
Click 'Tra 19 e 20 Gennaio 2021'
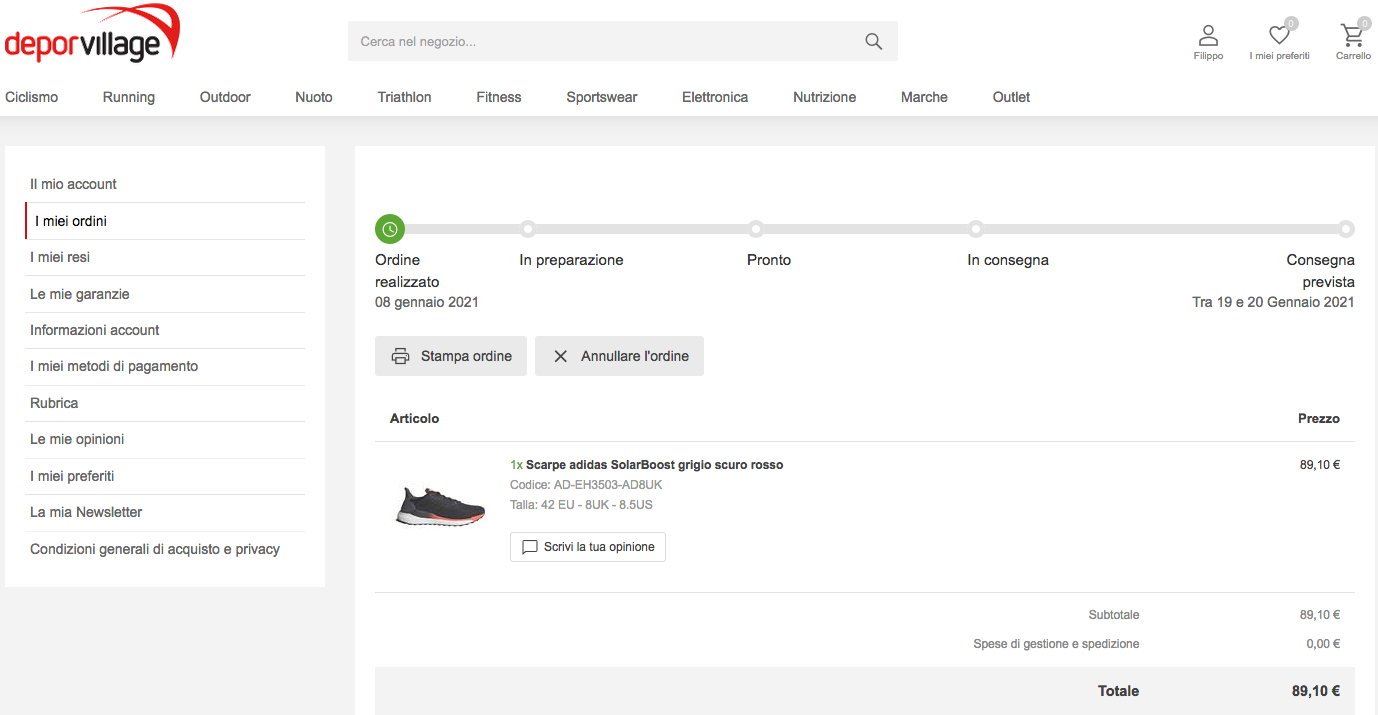click(1273, 302)
